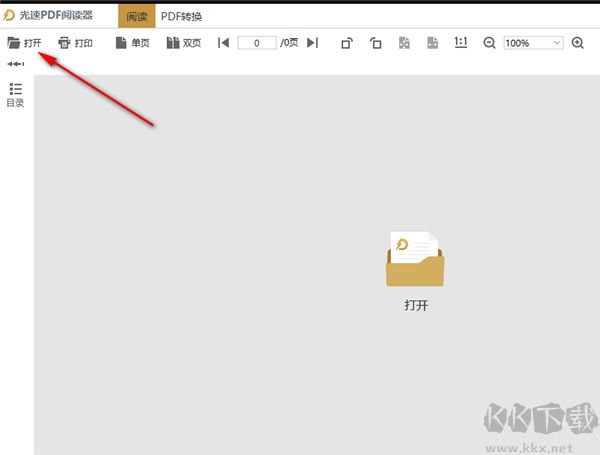
Task: Click the large 打开 folder in the center
Action: [415, 259]
